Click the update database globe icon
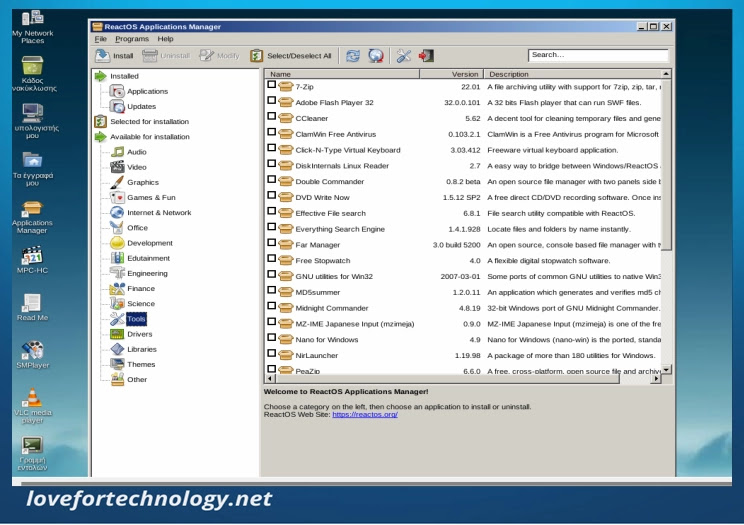This screenshot has width=744, height=525. [376, 56]
